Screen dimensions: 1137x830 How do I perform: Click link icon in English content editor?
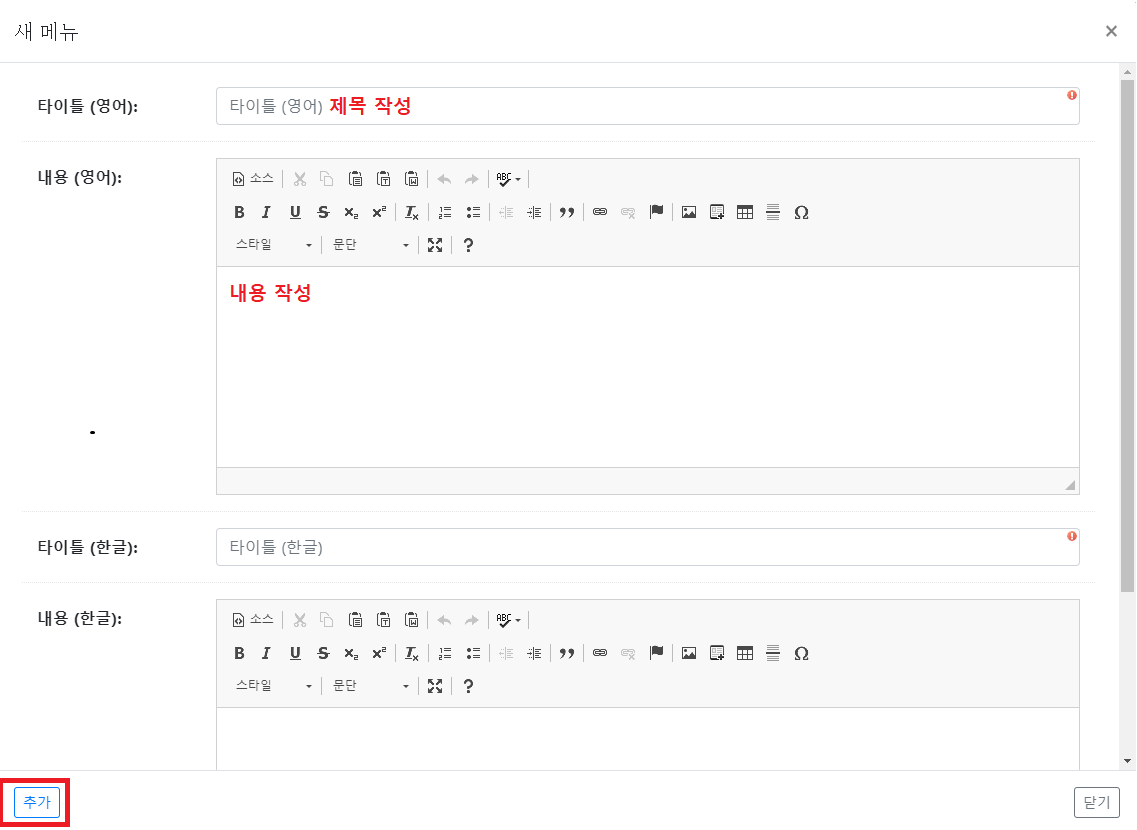[x=600, y=212]
